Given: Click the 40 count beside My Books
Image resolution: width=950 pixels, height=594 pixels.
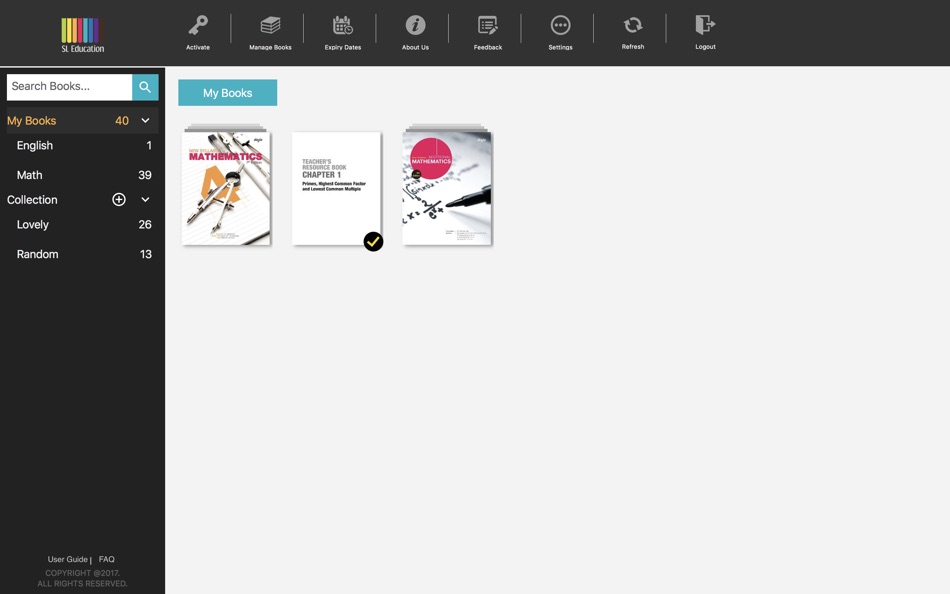Looking at the screenshot, I should pyautogui.click(x=122, y=121).
